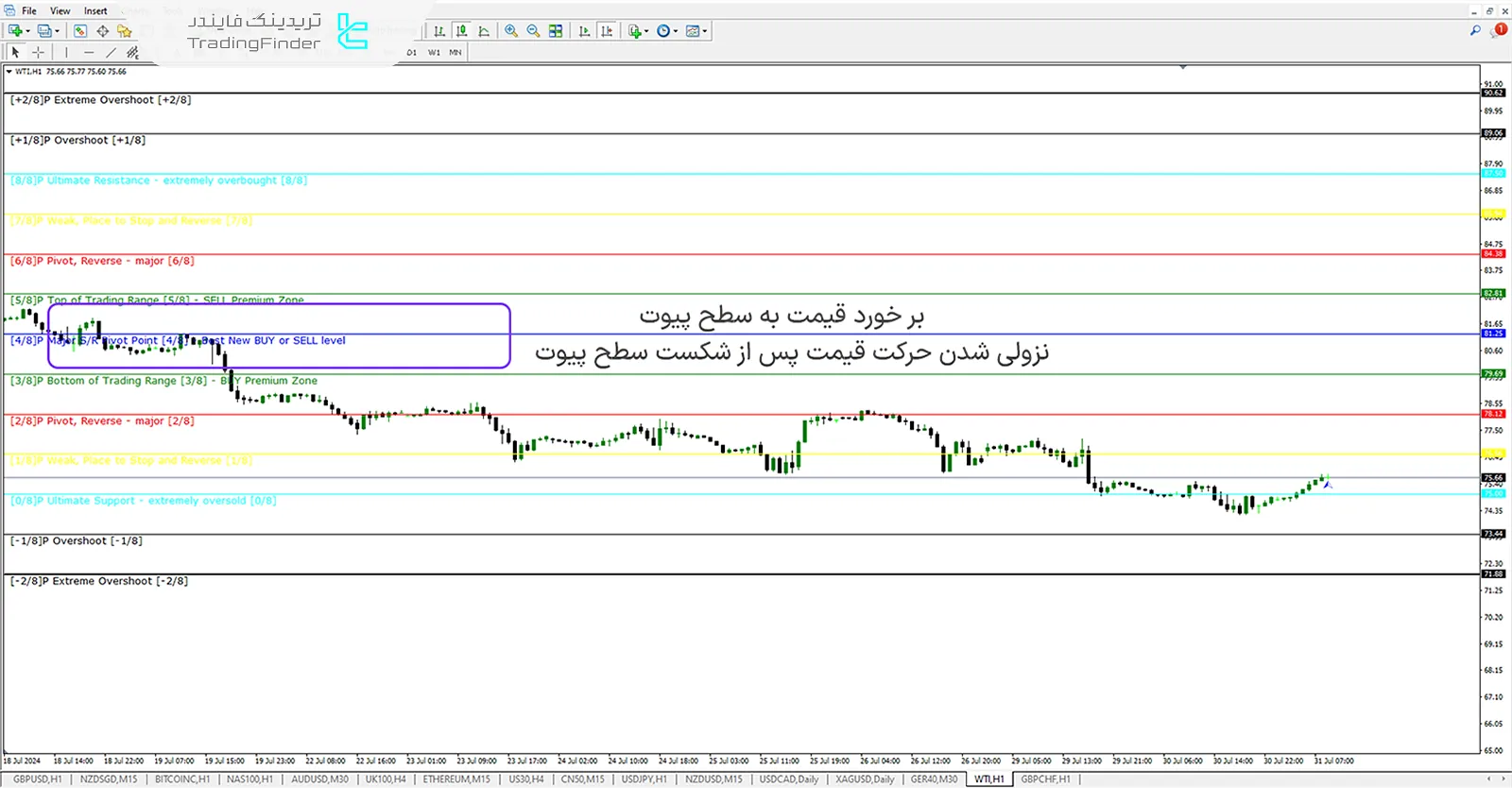The width and height of the screenshot is (1512, 788).
Task: Expand the indicators dropdown arrow
Action: pos(646,31)
